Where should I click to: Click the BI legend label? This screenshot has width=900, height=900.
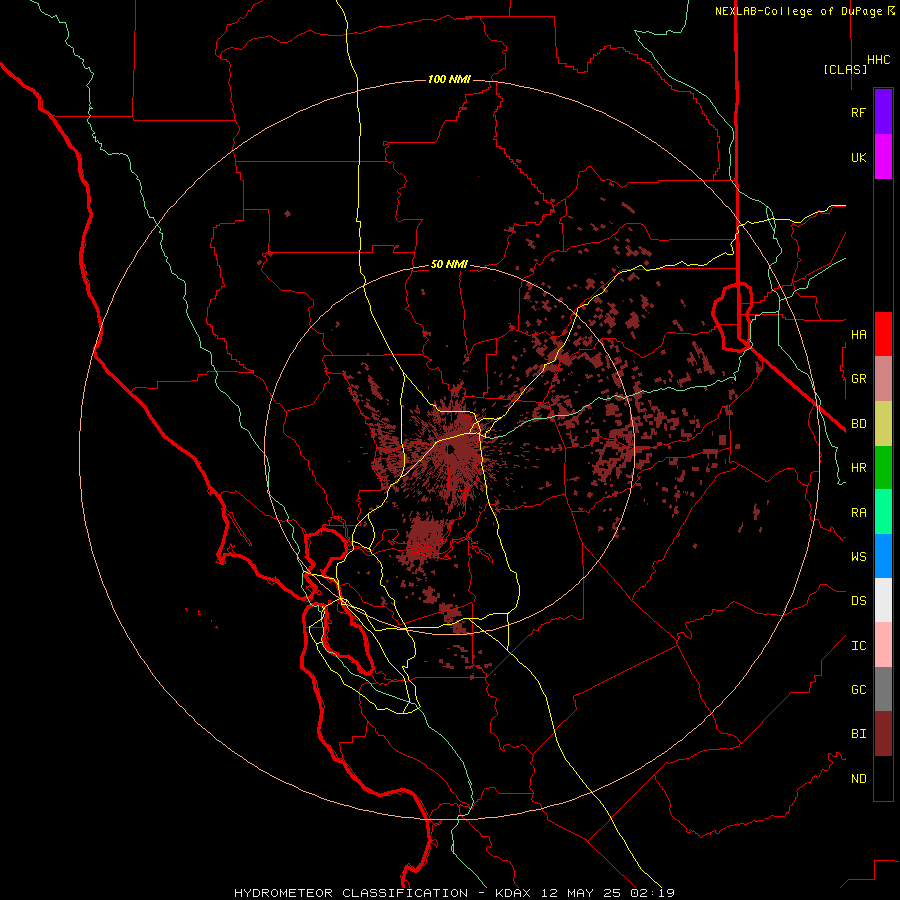pyautogui.click(x=858, y=734)
